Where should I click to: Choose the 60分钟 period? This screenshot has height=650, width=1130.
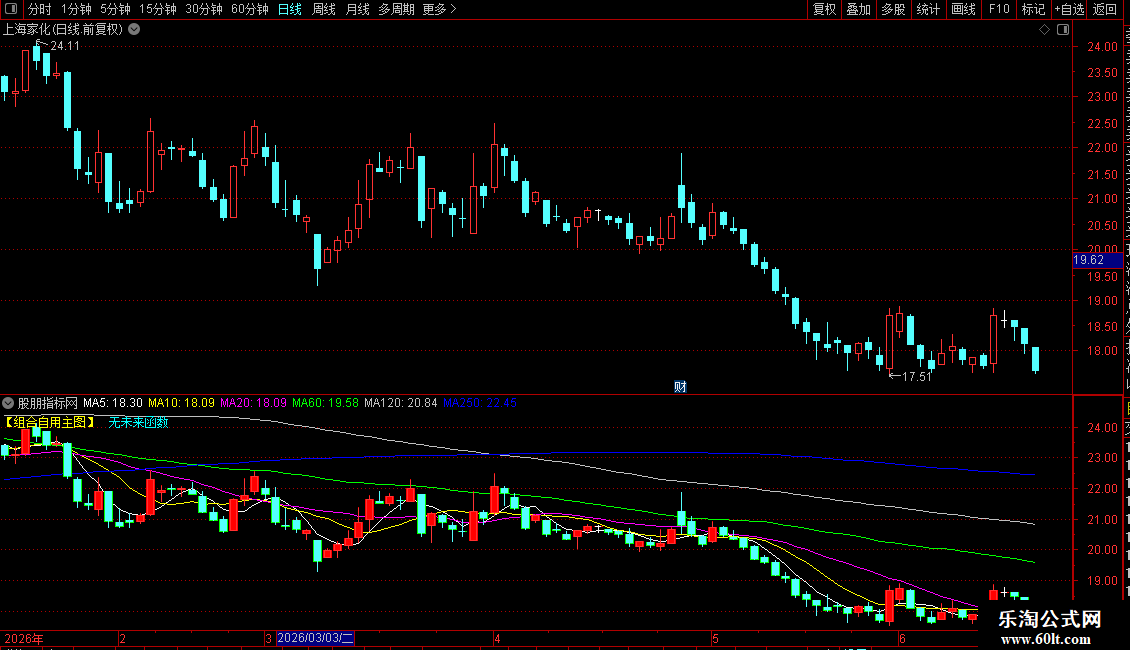point(250,9)
